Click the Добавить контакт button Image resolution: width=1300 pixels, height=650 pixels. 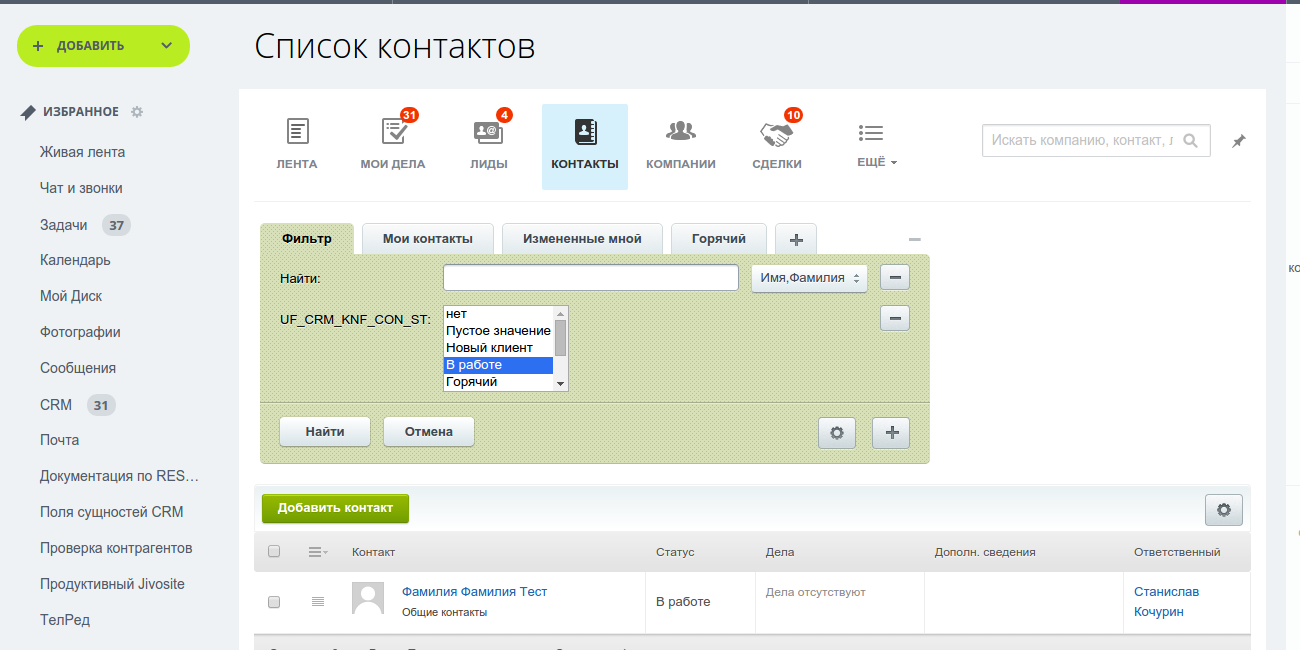click(335, 508)
